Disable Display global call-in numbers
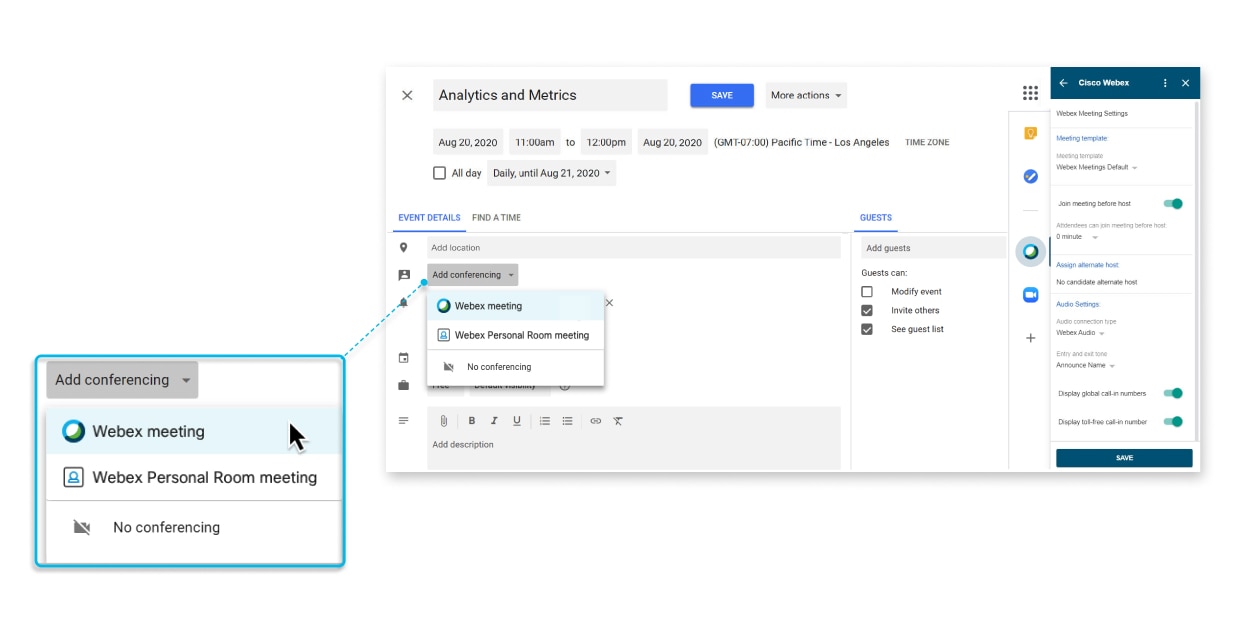This screenshot has width=1240, height=632. (x=1171, y=391)
